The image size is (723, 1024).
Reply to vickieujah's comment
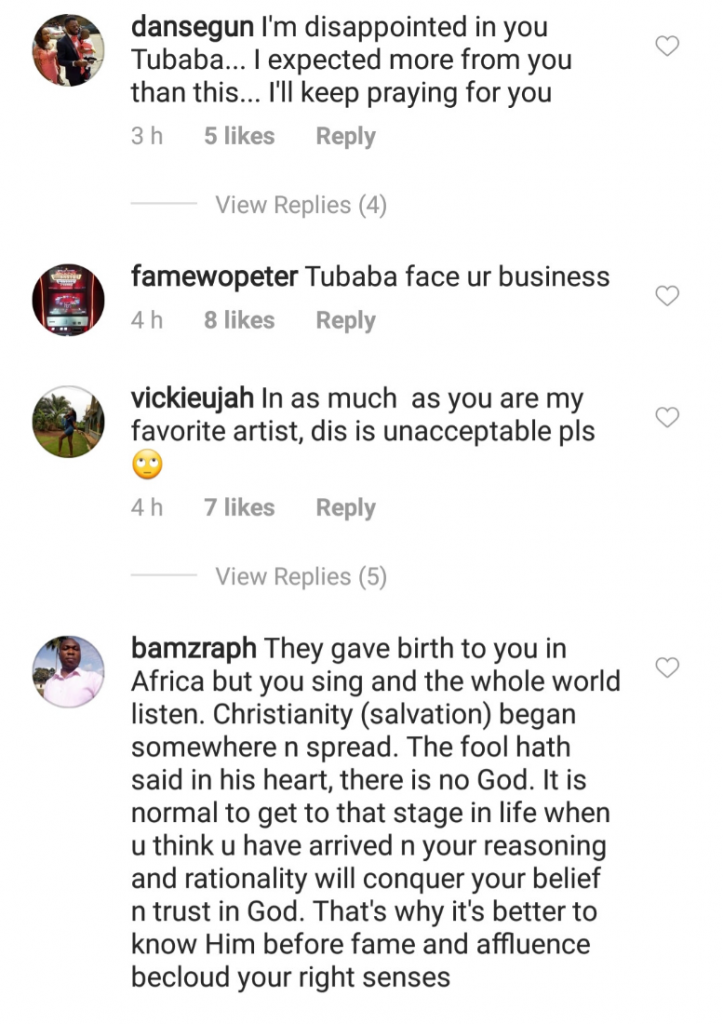click(345, 508)
